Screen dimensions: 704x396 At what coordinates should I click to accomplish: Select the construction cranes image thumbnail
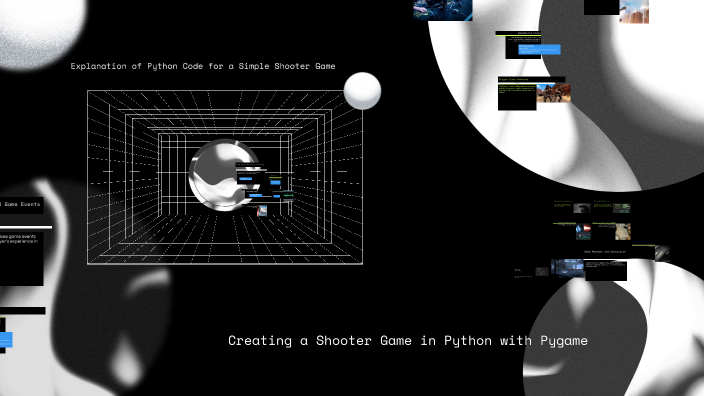pos(634,11)
